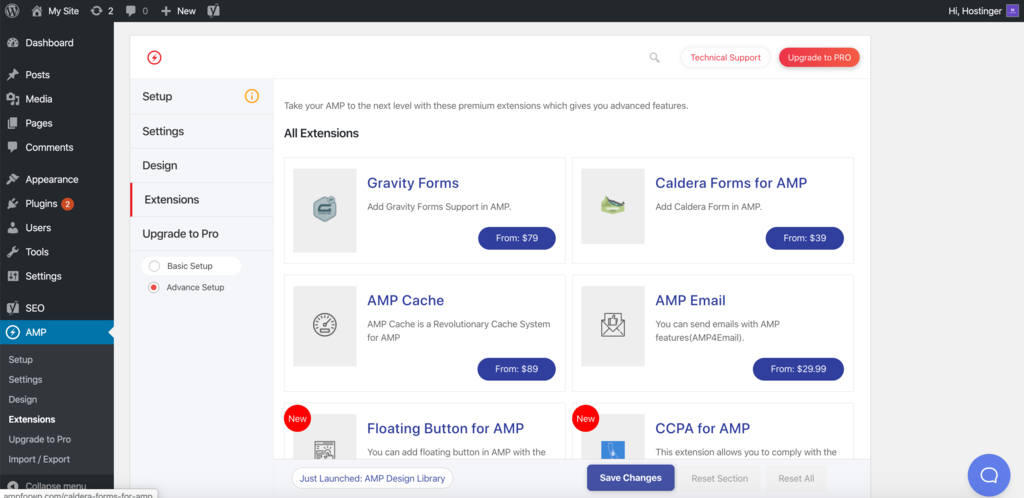Select the Extensions tab in AMP panel
The height and width of the screenshot is (498, 1024).
click(202, 200)
